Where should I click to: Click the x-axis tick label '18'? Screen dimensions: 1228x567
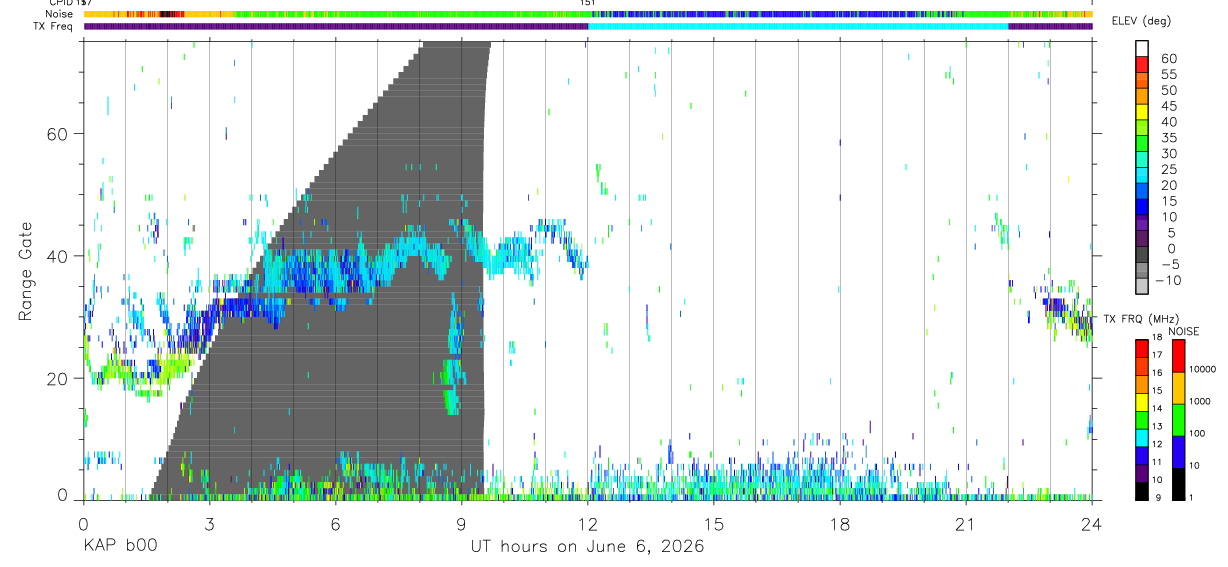[840, 524]
